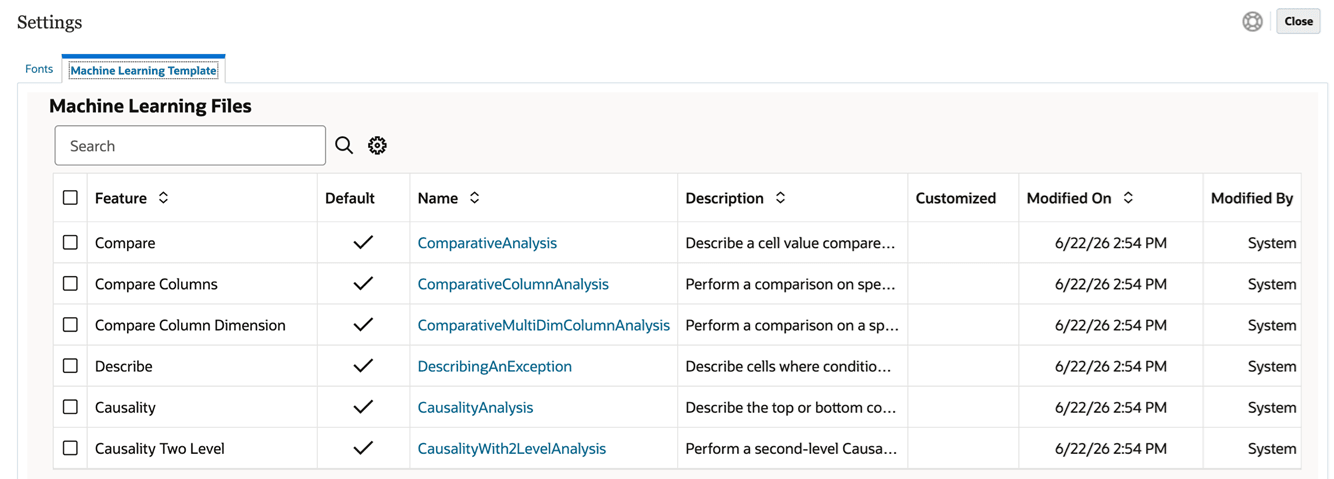Click the Default checkmark for Compare Columns
Screen dimensions: 1334x479
point(363,283)
